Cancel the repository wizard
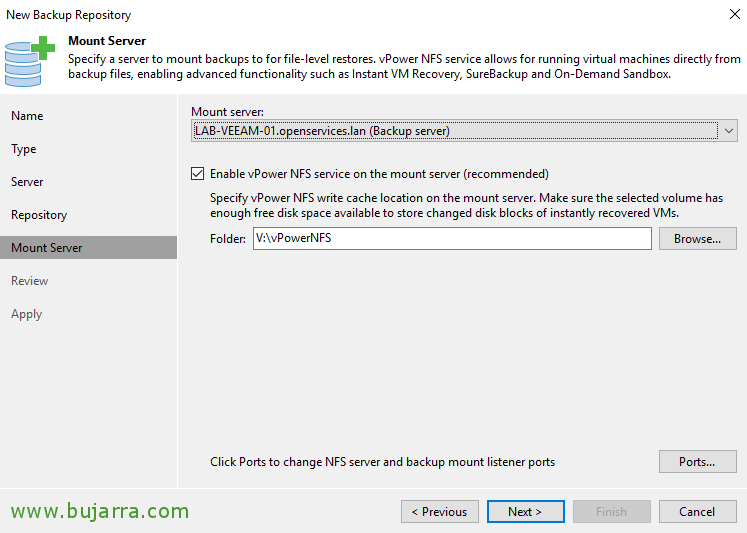 [x=697, y=512]
